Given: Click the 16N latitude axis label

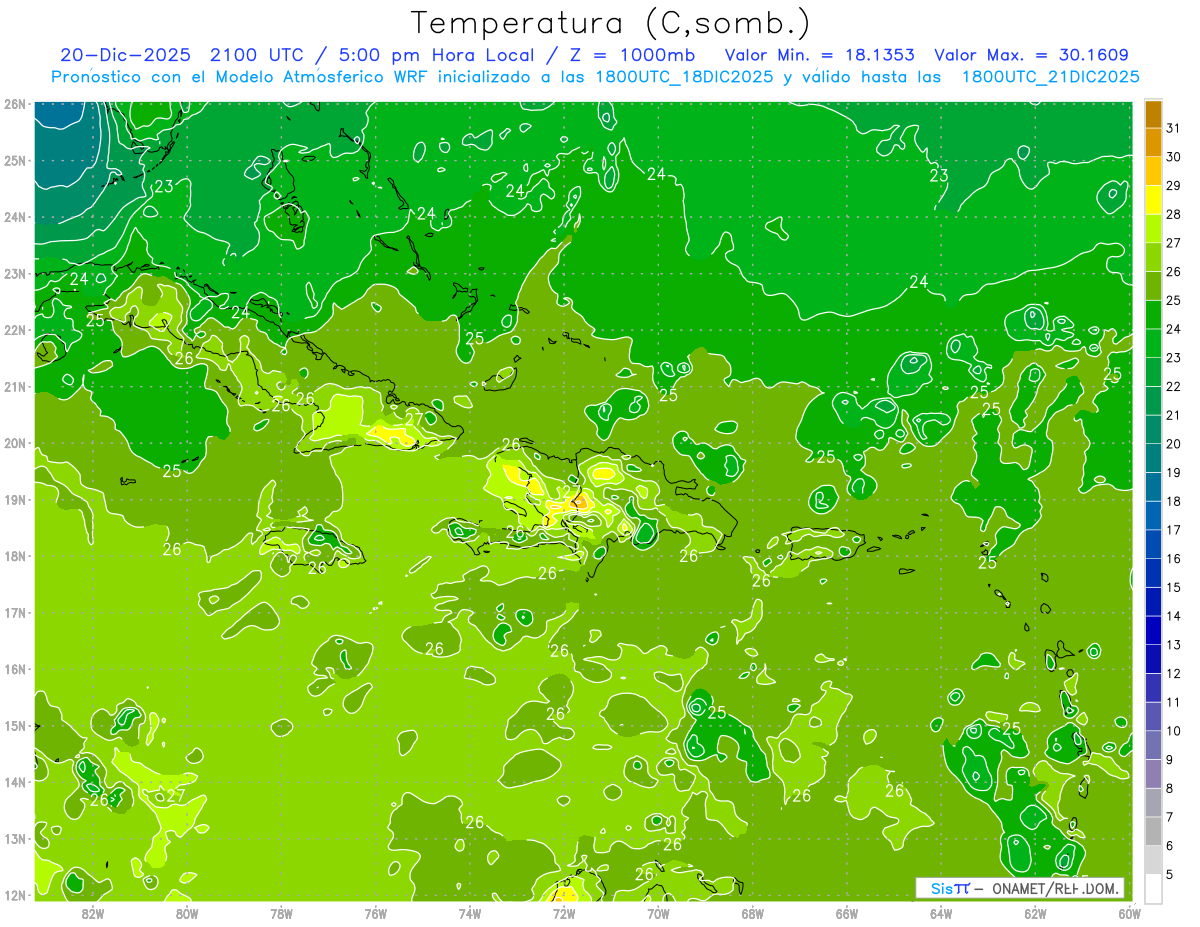Looking at the screenshot, I should 15,669.
